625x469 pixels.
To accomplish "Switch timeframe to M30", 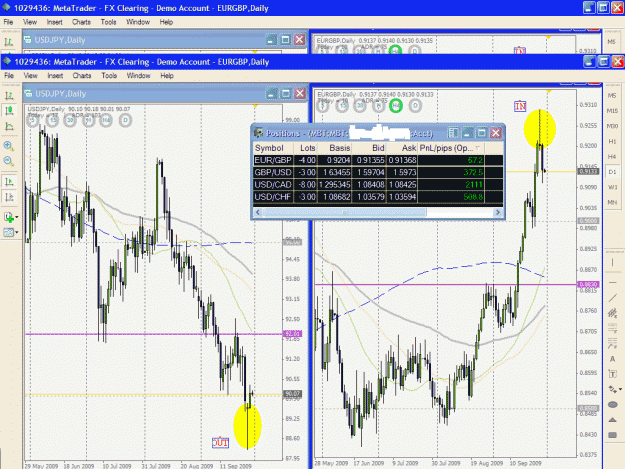I will [x=612, y=126].
